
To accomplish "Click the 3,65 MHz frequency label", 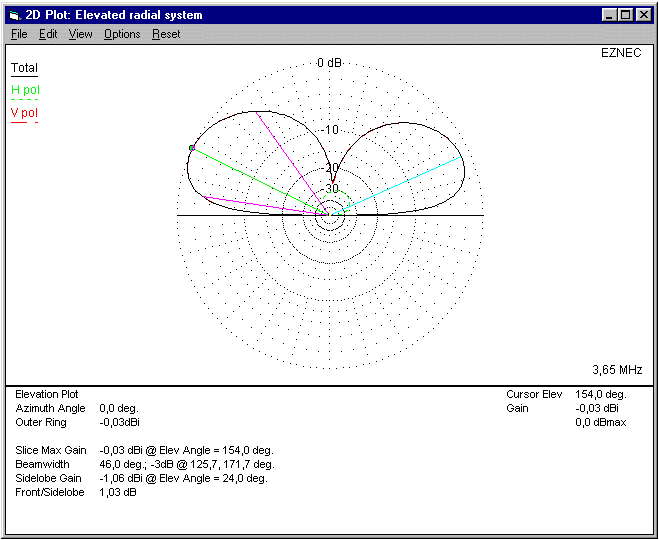I will 617,370.
